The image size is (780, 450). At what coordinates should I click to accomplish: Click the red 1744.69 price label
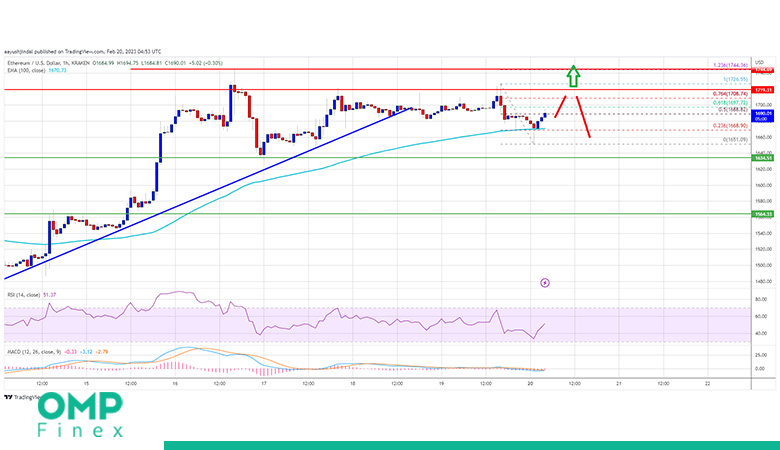click(764, 70)
